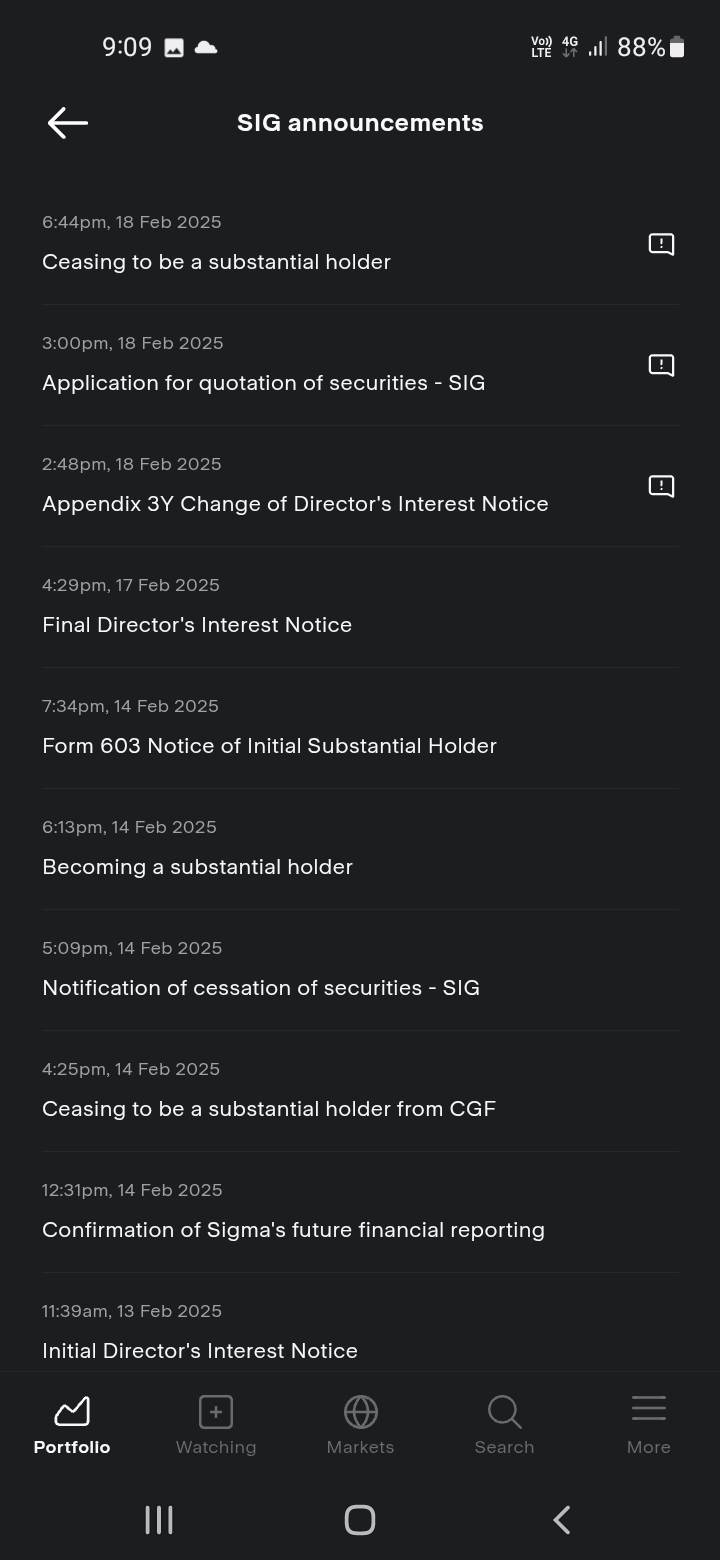Viewport: 720px width, 1560px height.
Task: Open Form 603 Notice of Initial Substantial Holder
Action: [x=269, y=746]
